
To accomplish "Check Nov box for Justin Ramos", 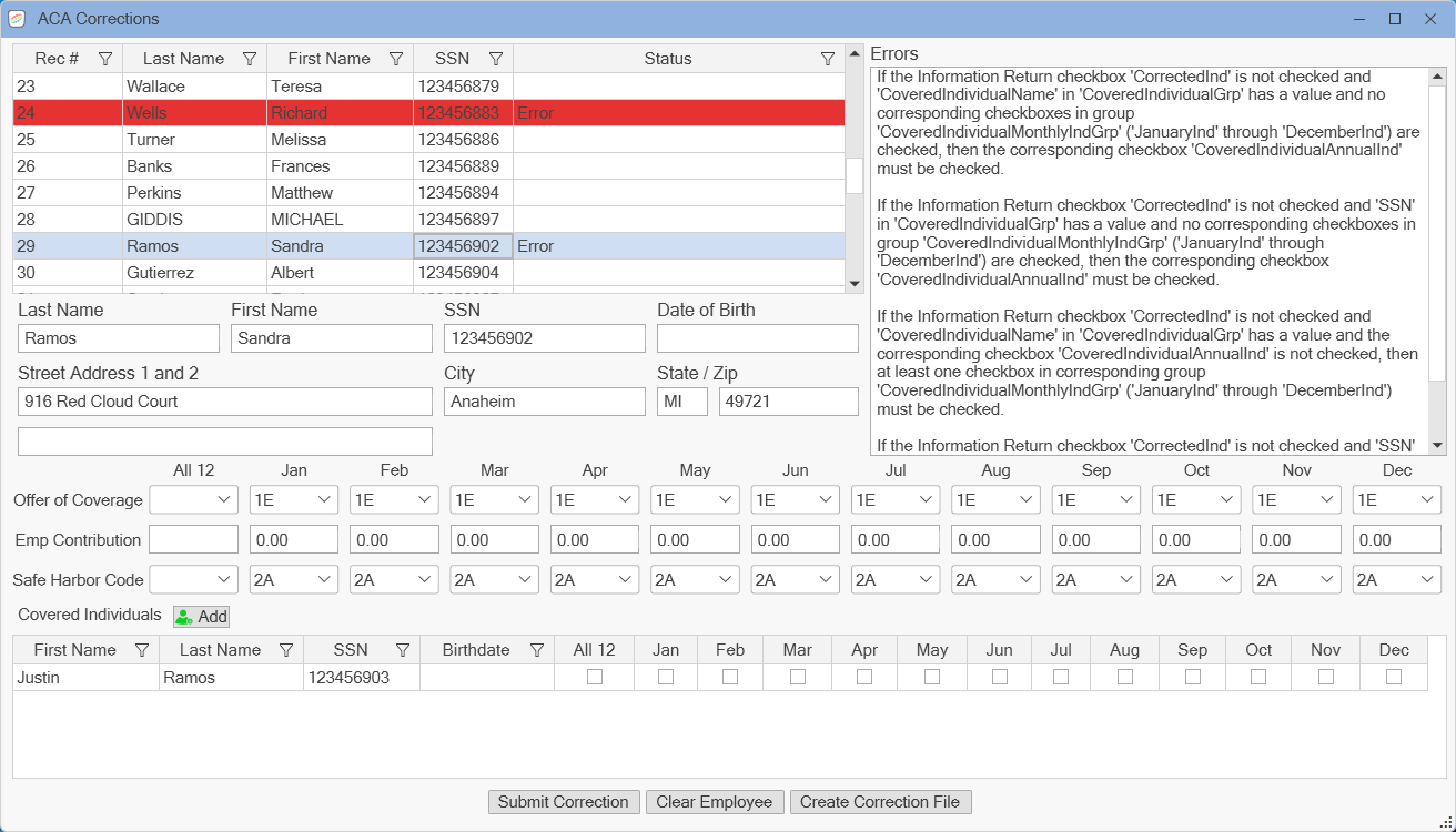I will pyautogui.click(x=1326, y=677).
